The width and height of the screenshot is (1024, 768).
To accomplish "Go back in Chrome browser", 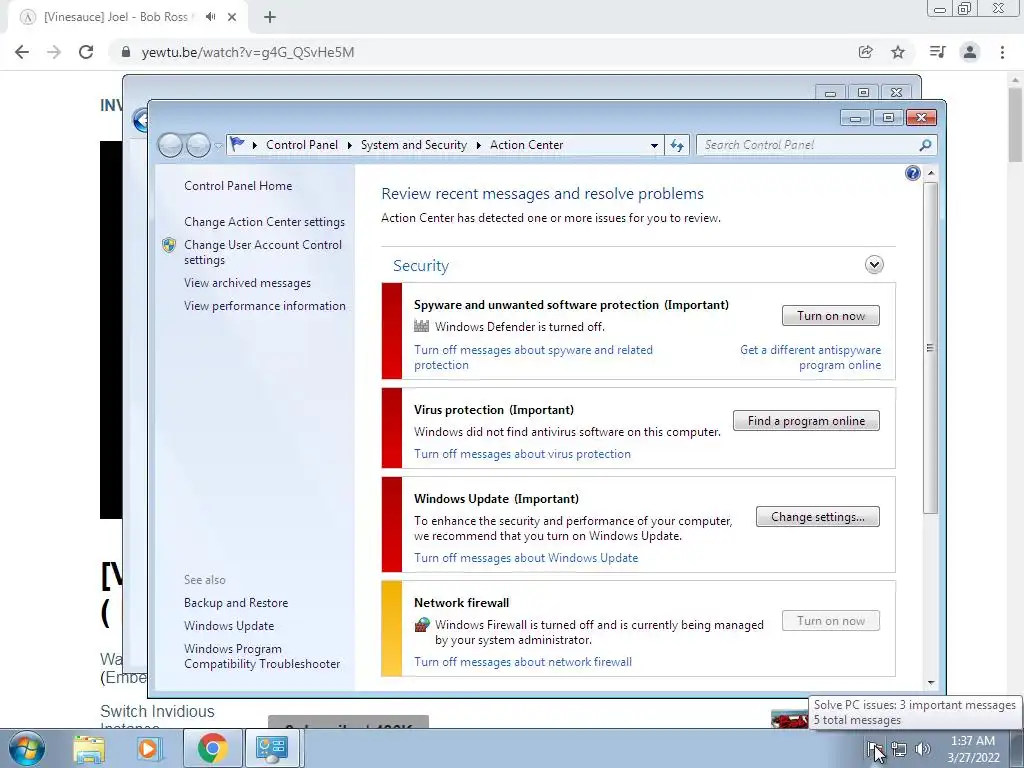I will (22, 52).
